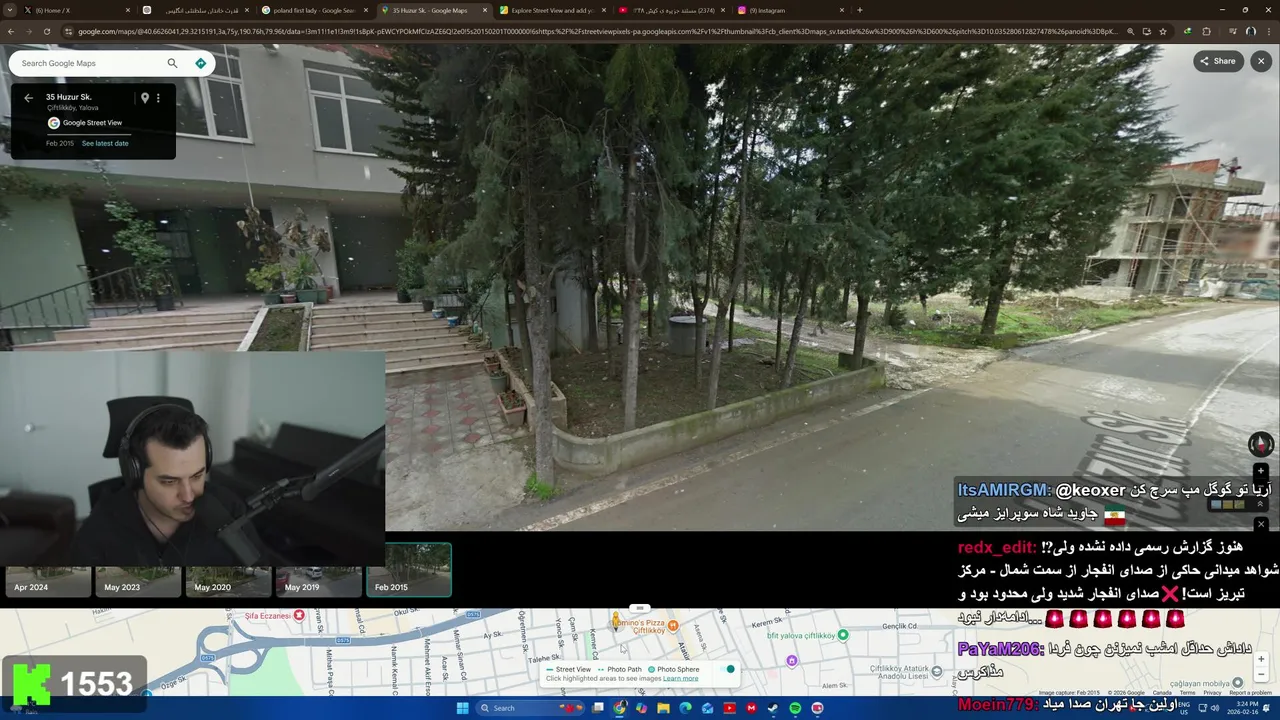1280x720 pixels.
Task: Open Microsoft Edge from the taskbar
Action: (x=685, y=708)
